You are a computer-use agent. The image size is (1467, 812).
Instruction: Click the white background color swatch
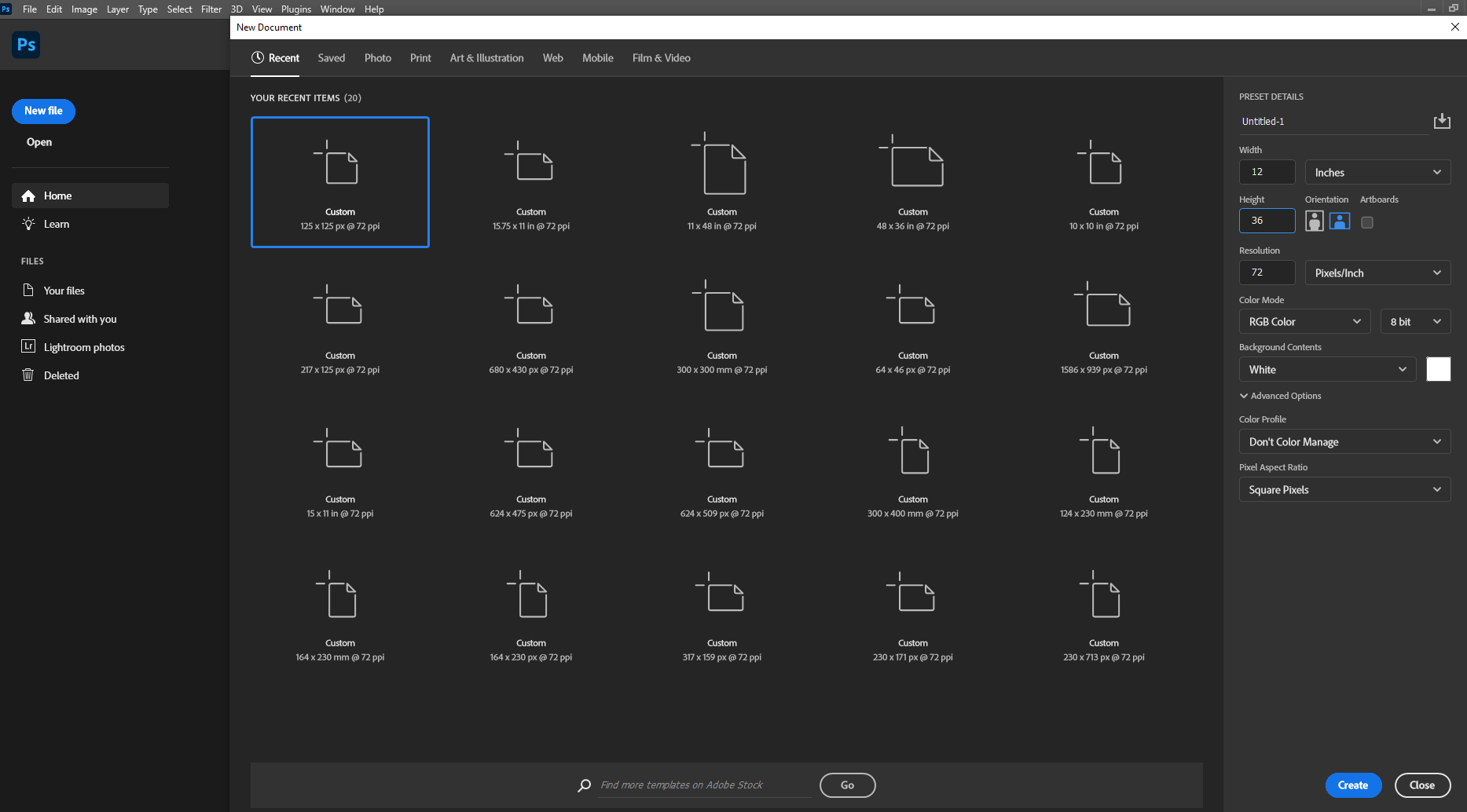click(x=1438, y=369)
